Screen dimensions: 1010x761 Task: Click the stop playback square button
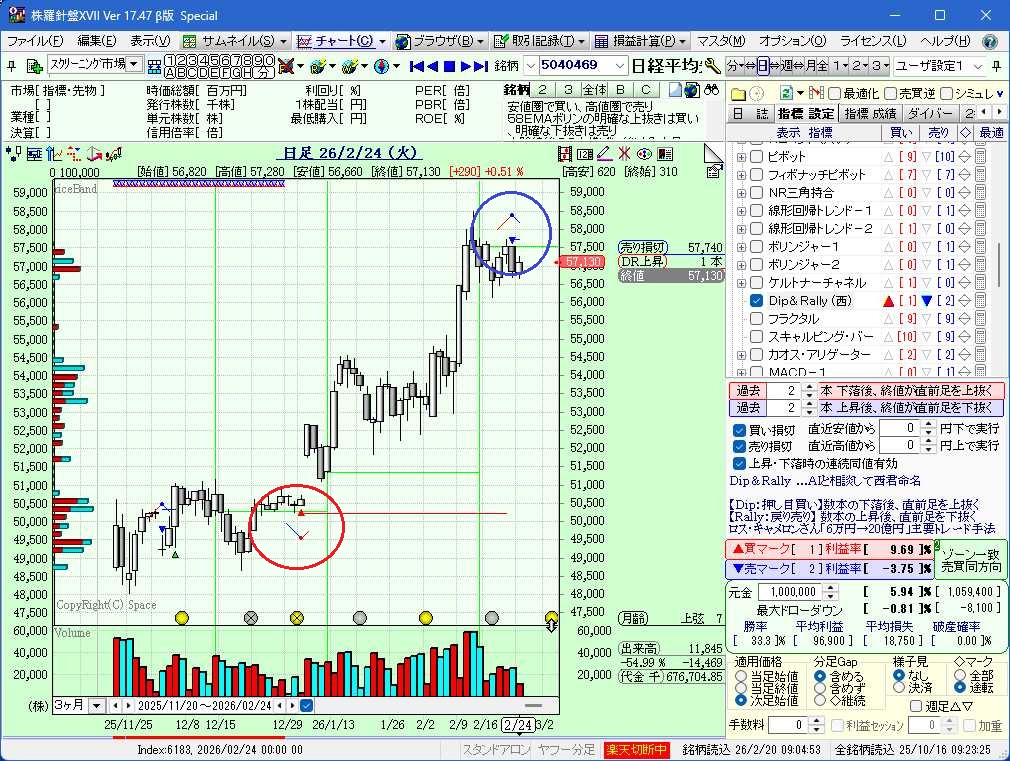point(451,66)
